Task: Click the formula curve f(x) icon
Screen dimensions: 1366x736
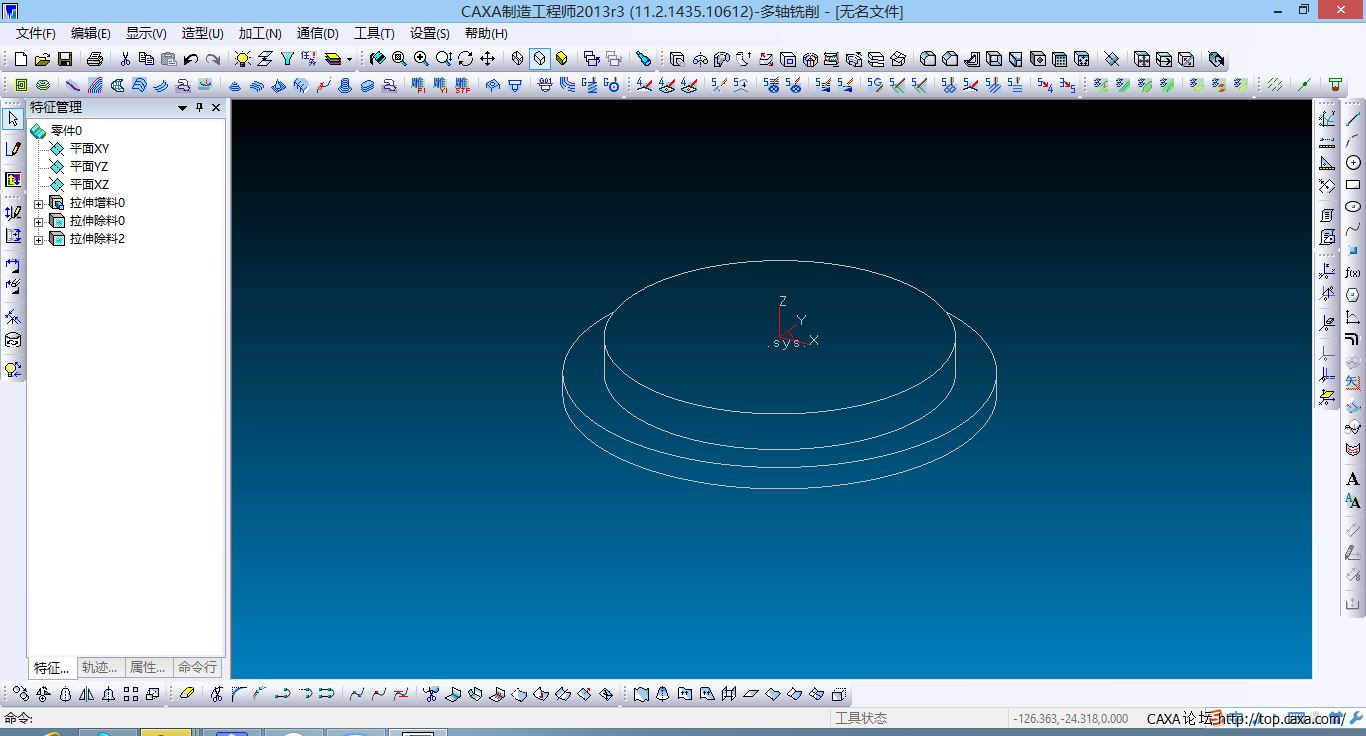Action: 1353,273
